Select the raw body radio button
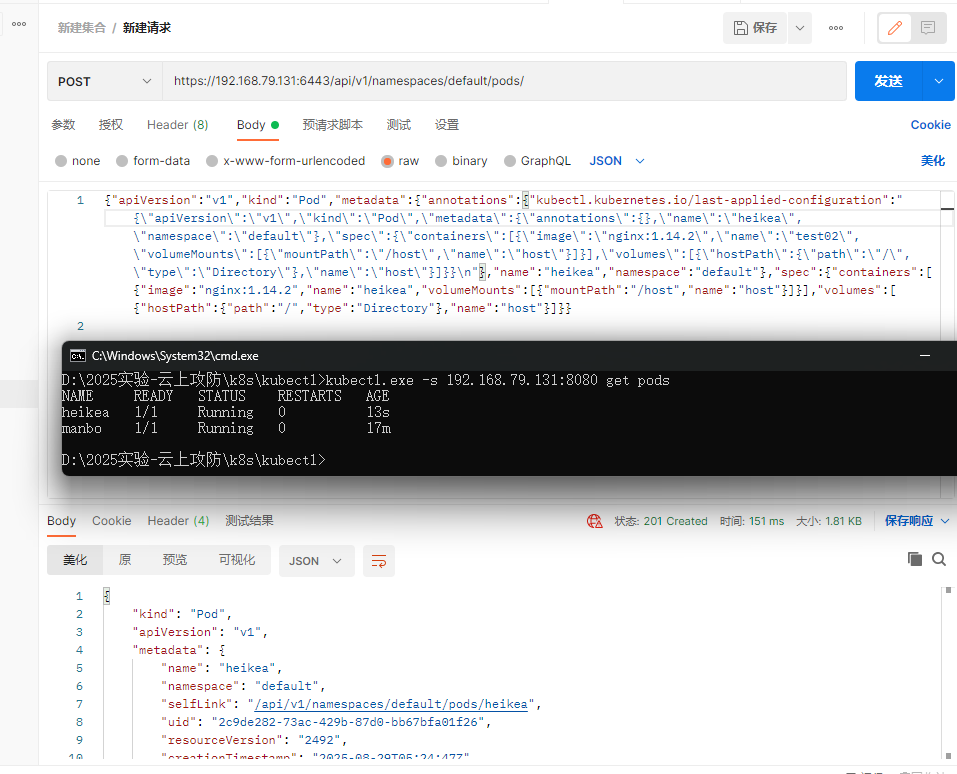The image size is (957, 774). point(387,161)
